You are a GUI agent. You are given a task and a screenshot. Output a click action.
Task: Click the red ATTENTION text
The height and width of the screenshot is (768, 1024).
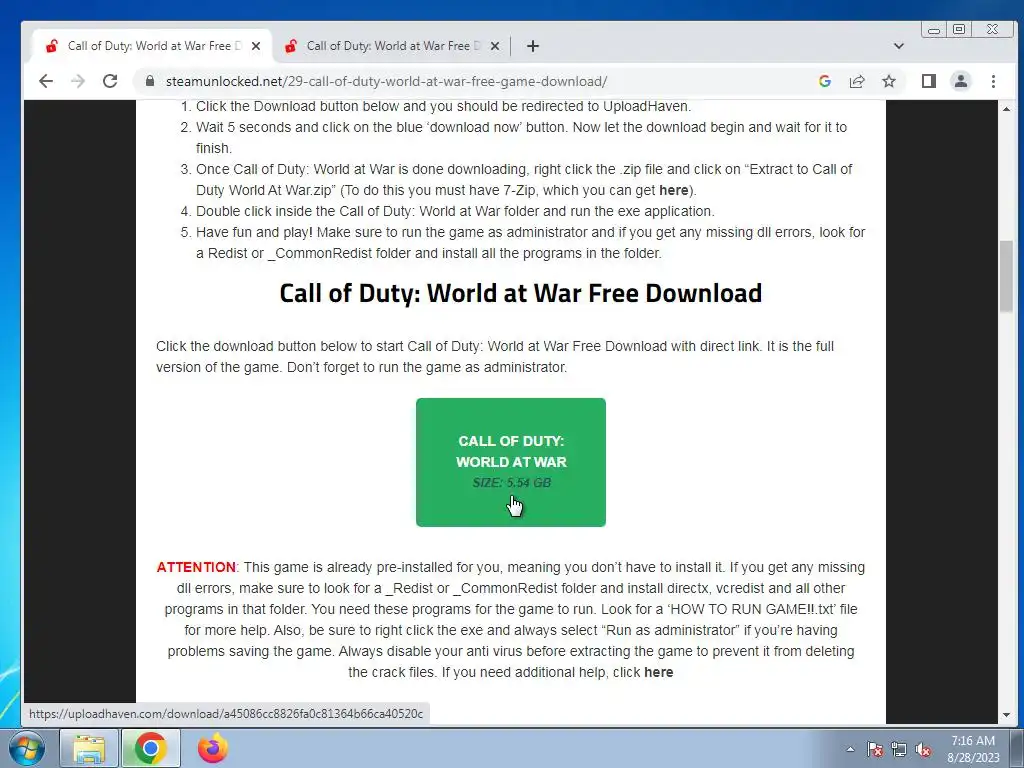[x=196, y=567]
